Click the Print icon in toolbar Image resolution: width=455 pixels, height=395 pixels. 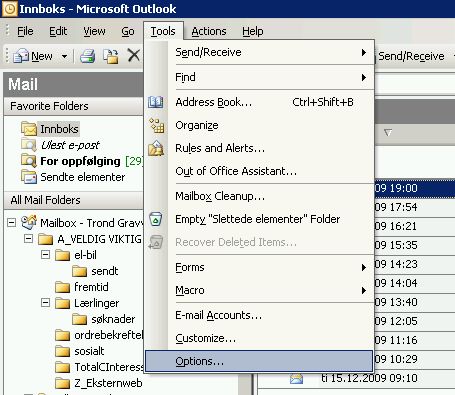point(87,56)
